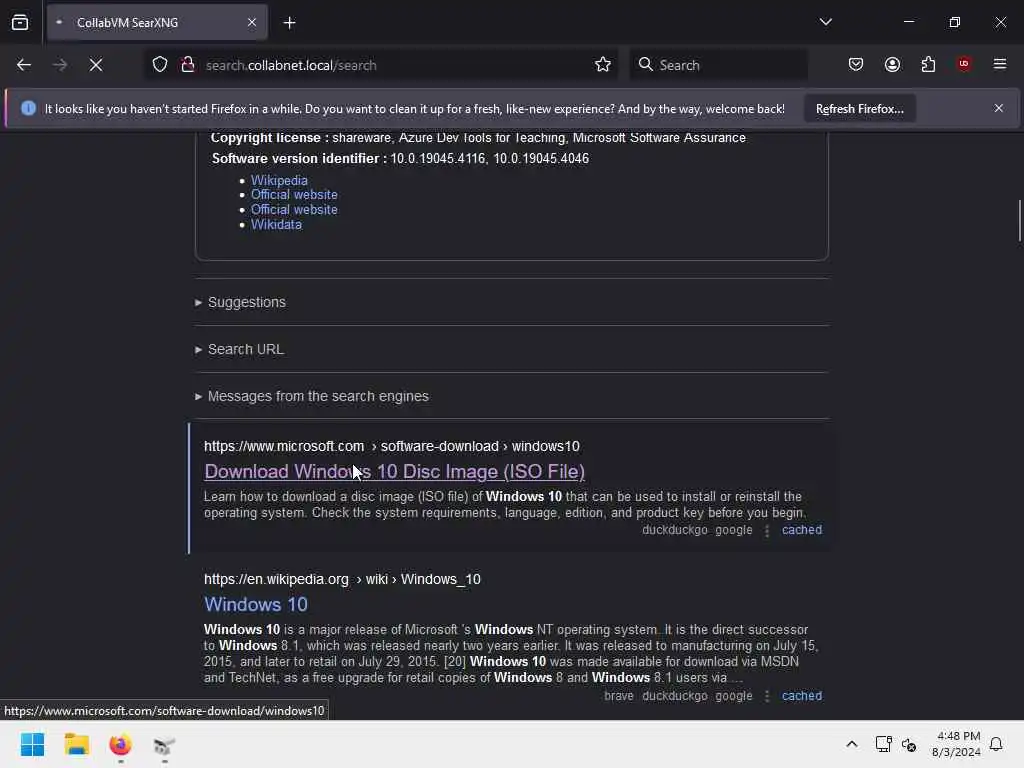Close the CollabVM SearXNG tab
Viewport: 1024px width, 768px height.
[x=252, y=23]
